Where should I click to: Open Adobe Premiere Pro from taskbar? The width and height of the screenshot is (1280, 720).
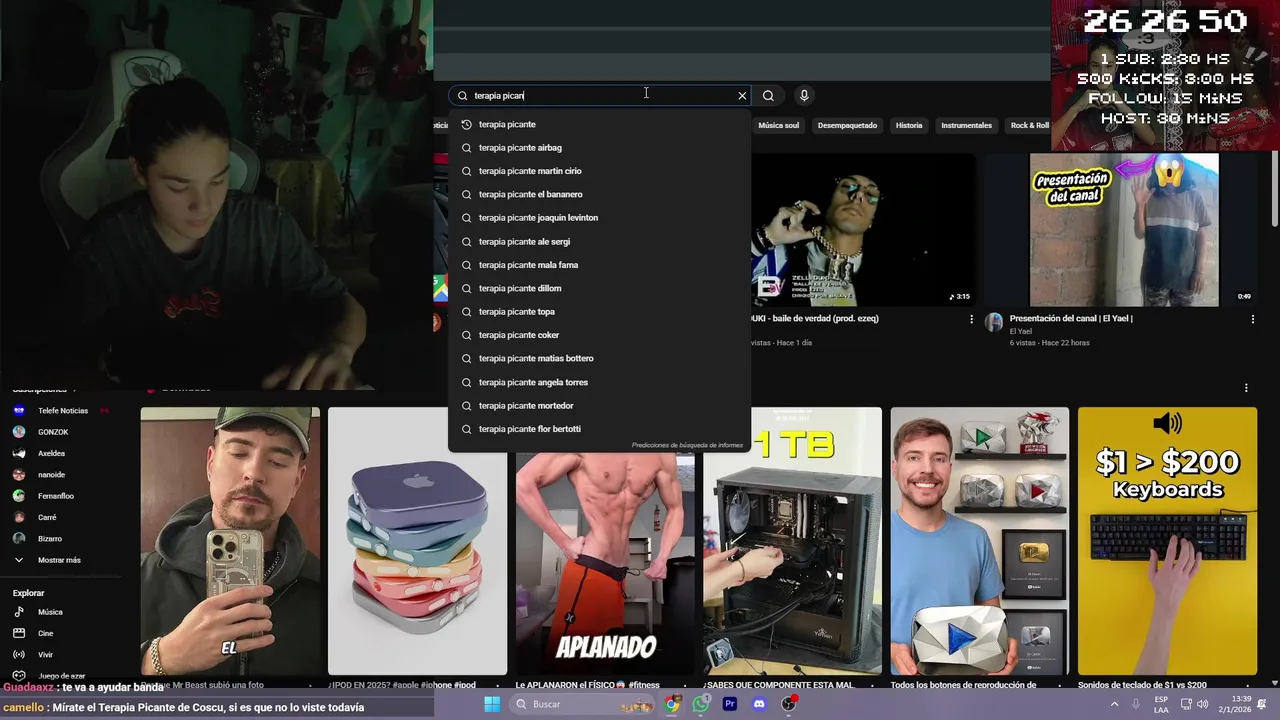(x=730, y=704)
